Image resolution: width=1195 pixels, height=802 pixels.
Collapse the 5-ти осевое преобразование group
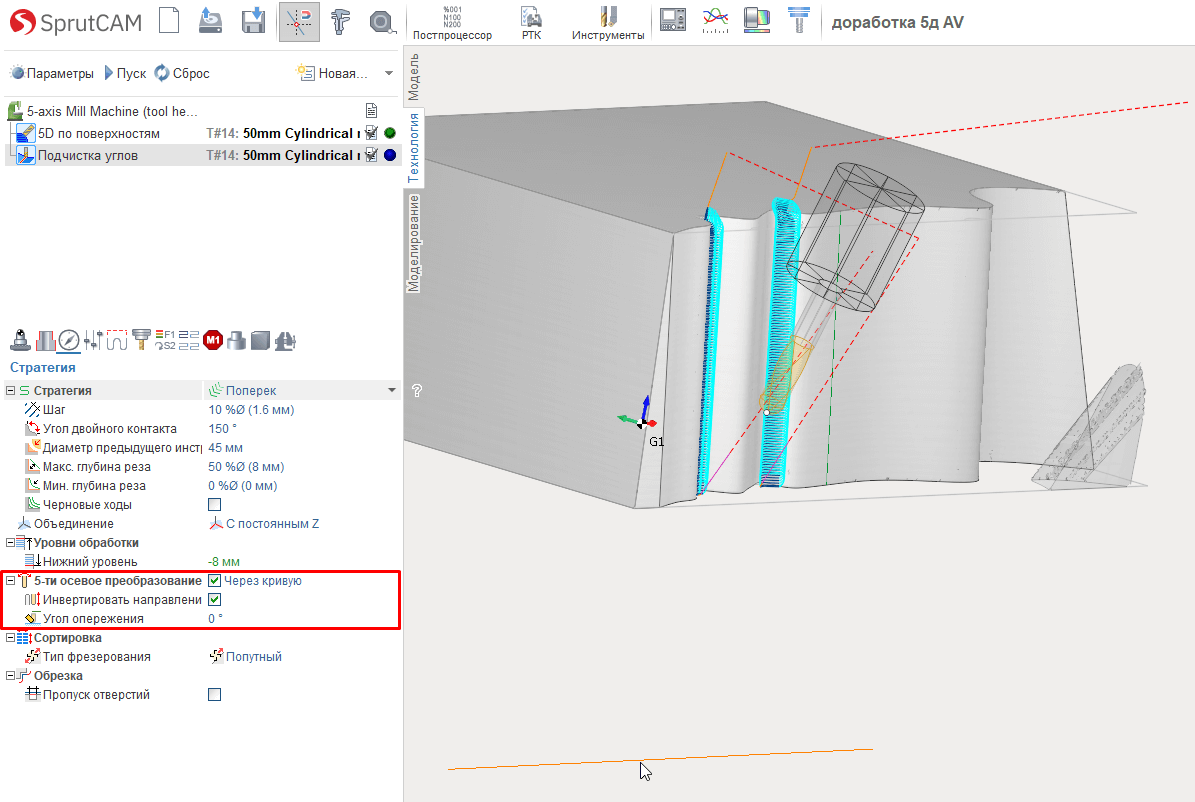11,581
